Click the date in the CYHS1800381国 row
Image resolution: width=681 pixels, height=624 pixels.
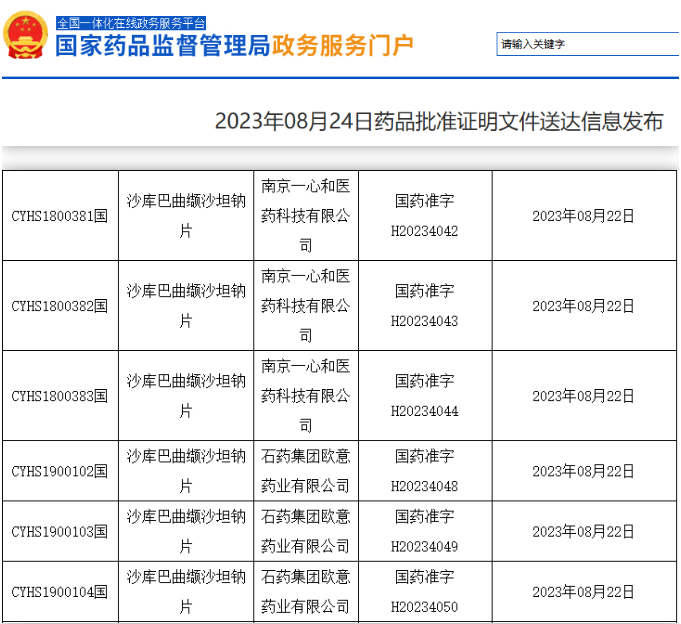click(x=583, y=216)
